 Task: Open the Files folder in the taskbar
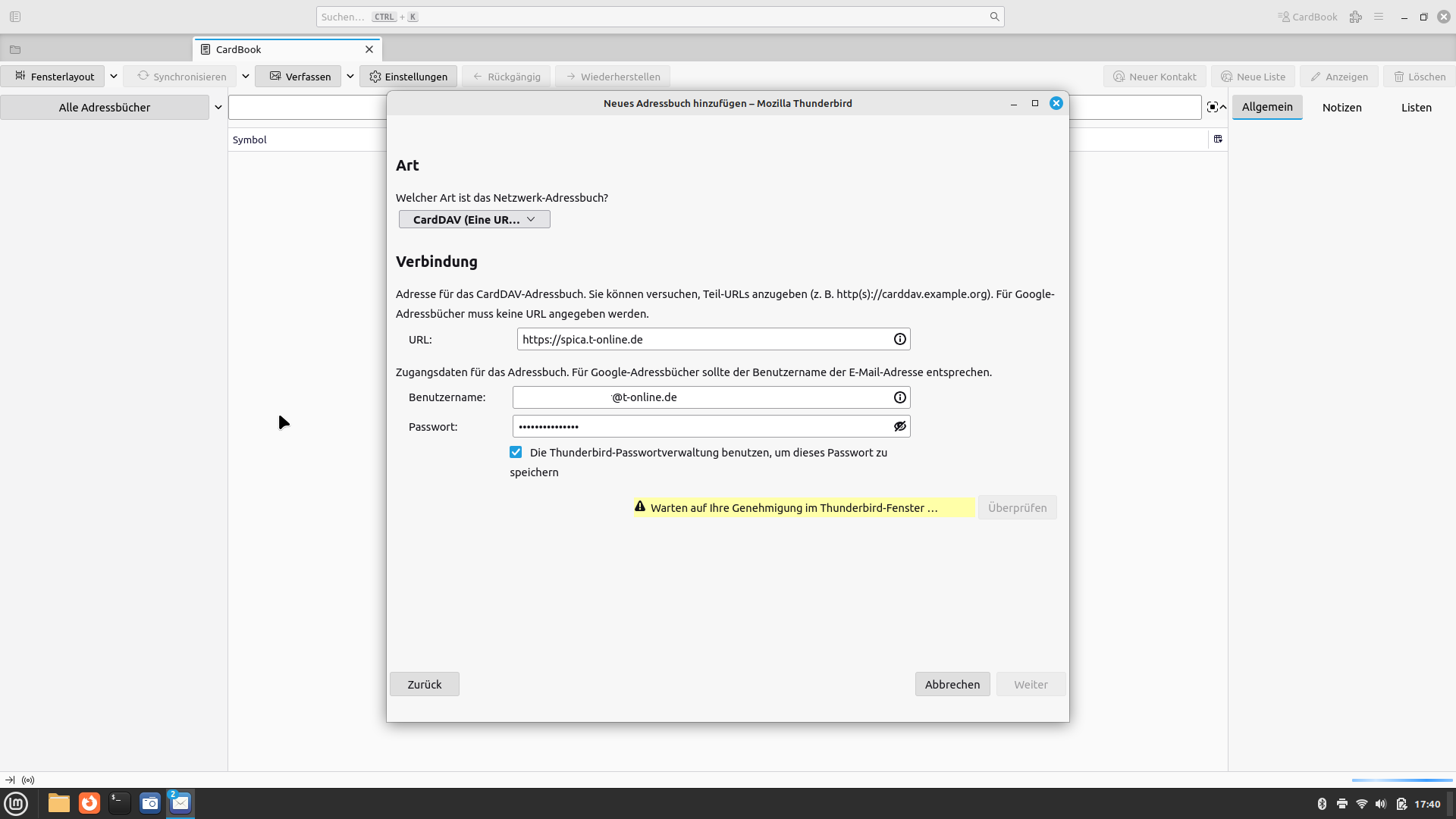pyautogui.click(x=59, y=803)
